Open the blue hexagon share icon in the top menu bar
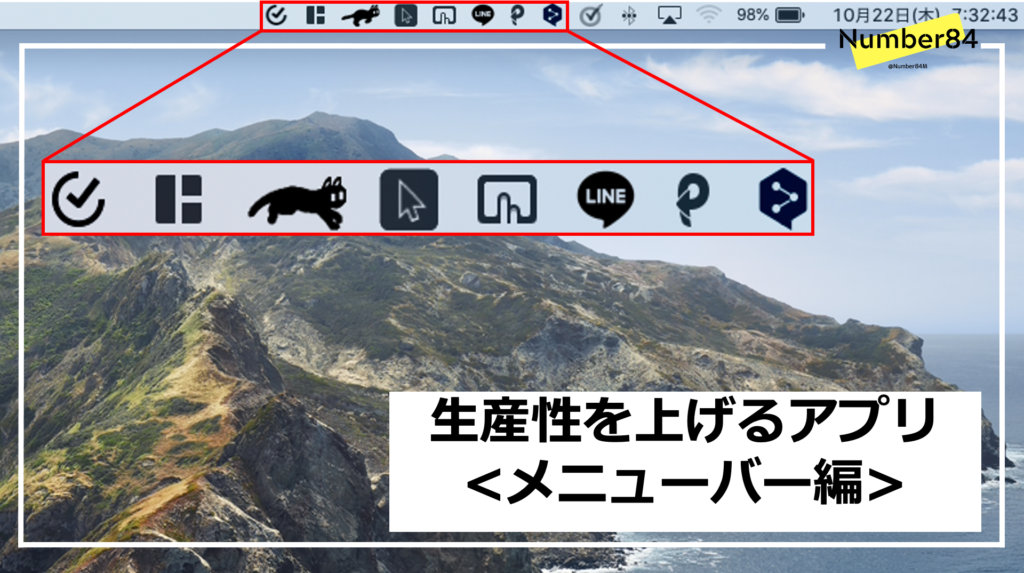The height and width of the screenshot is (573, 1024). (552, 14)
